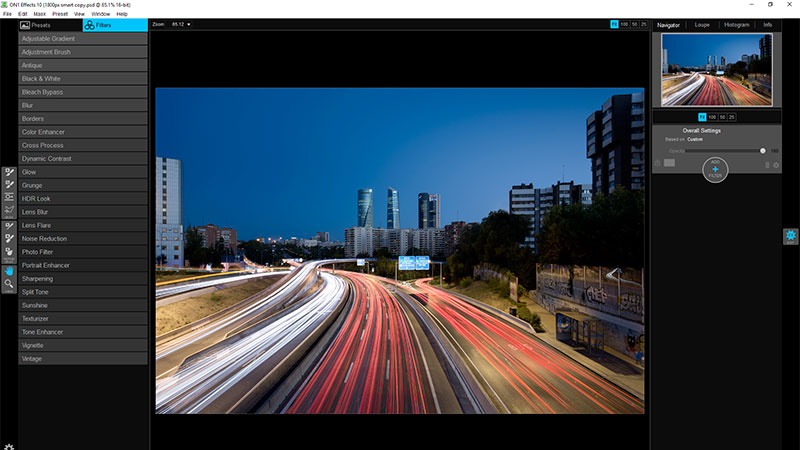Expand the Vignette filter category
The height and width of the screenshot is (450, 800).
click(x=83, y=345)
